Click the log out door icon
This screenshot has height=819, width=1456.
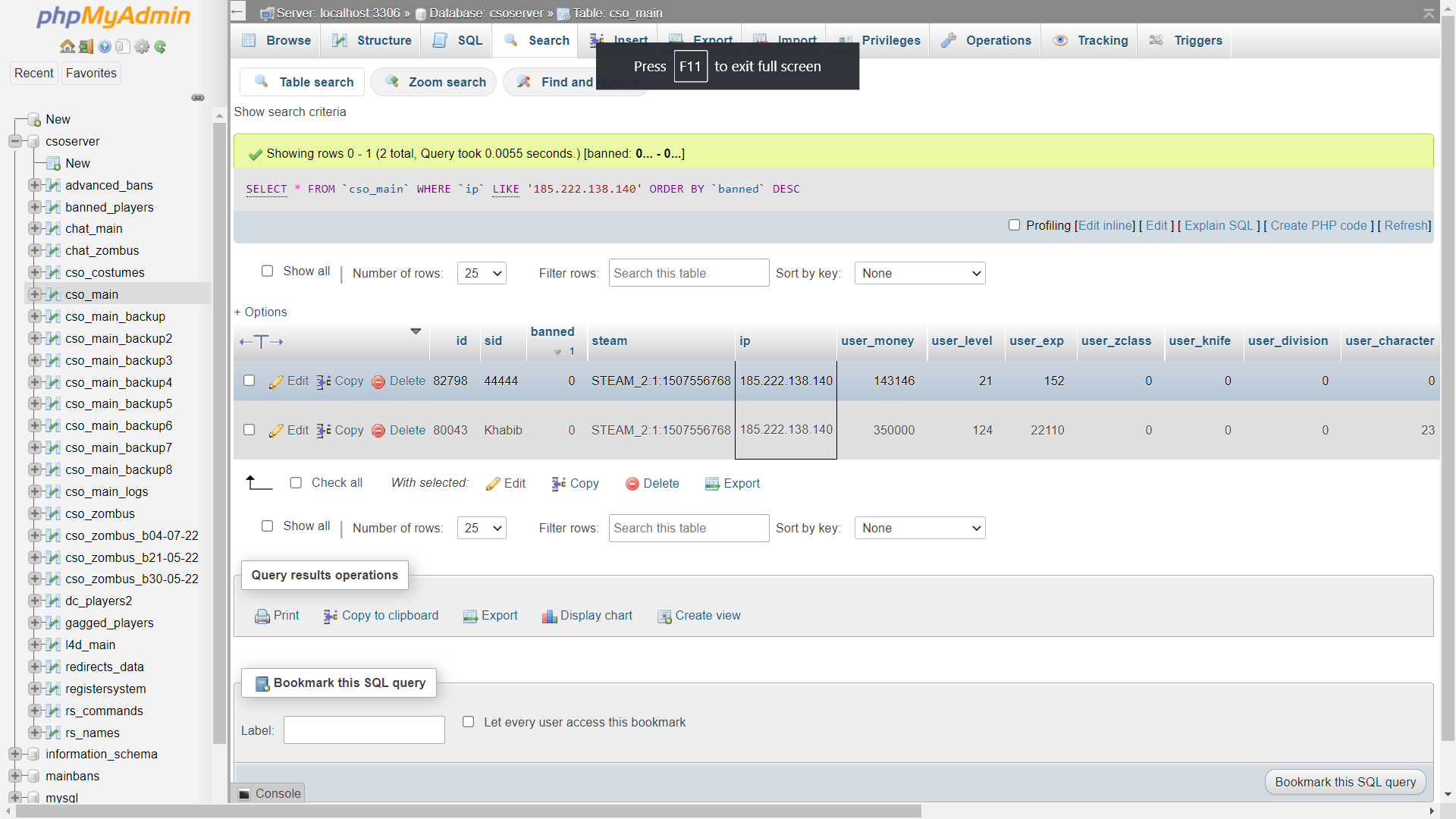[86, 47]
